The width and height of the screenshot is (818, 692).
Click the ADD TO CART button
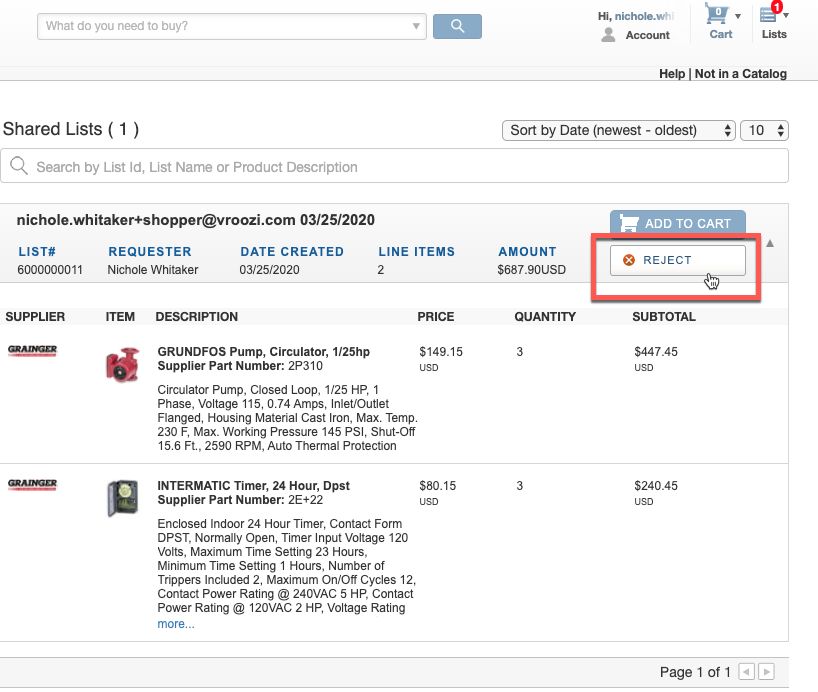click(678, 223)
